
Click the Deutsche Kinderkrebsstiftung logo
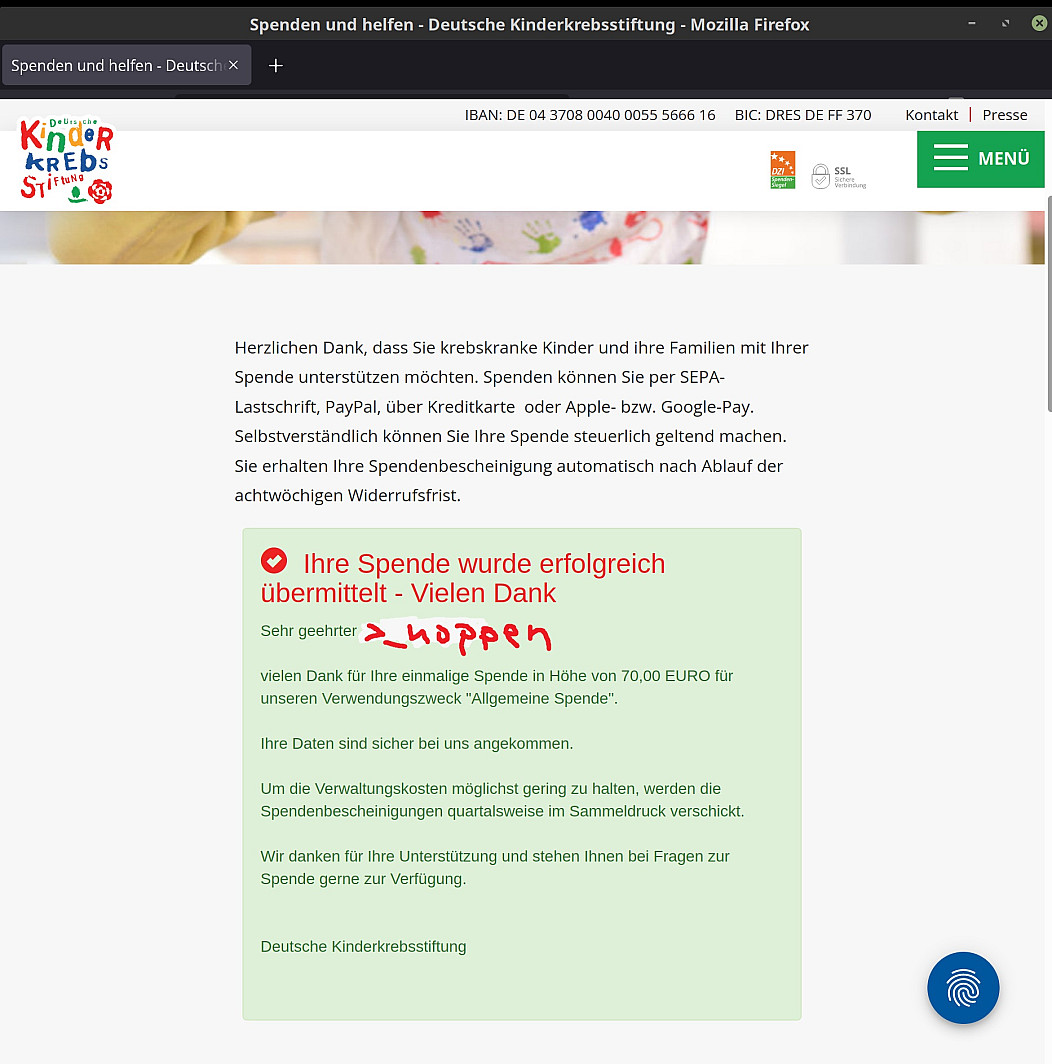click(x=66, y=160)
